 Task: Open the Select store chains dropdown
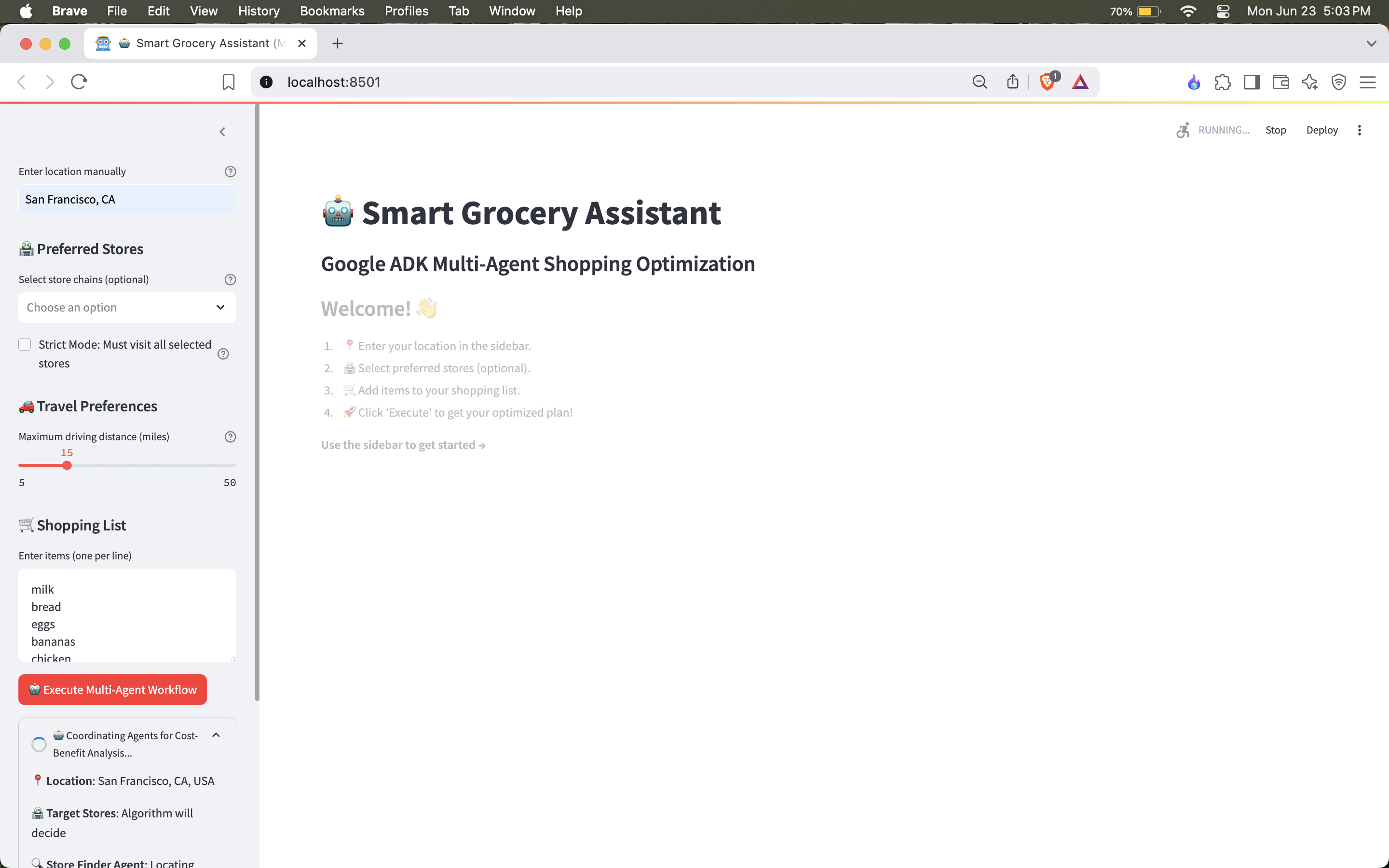(x=127, y=308)
